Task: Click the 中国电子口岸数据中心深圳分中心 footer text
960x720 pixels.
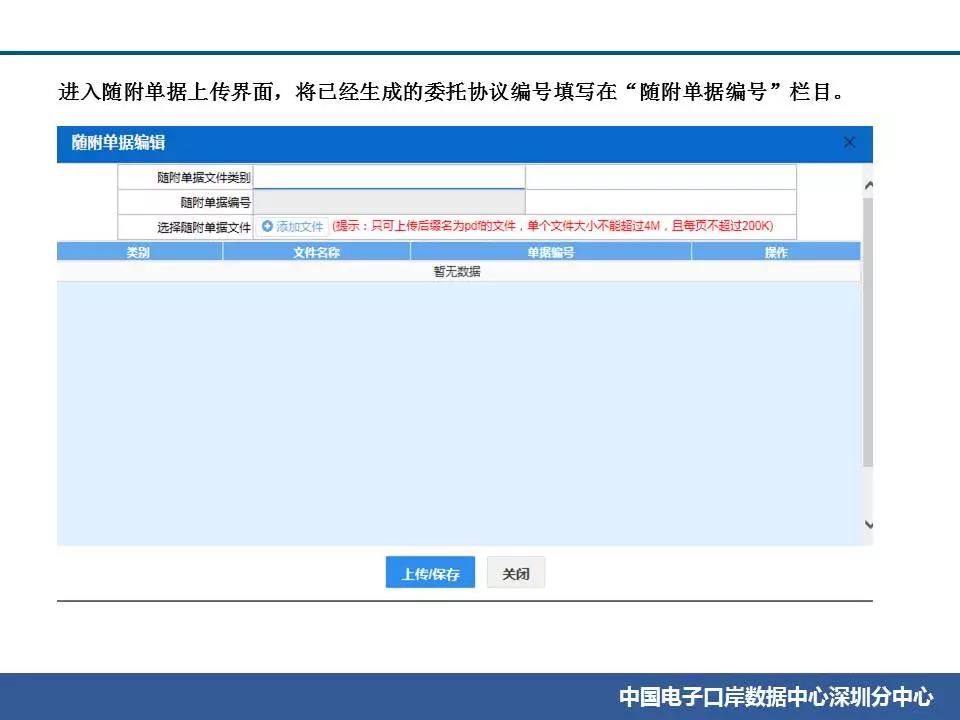Action: 775,696
